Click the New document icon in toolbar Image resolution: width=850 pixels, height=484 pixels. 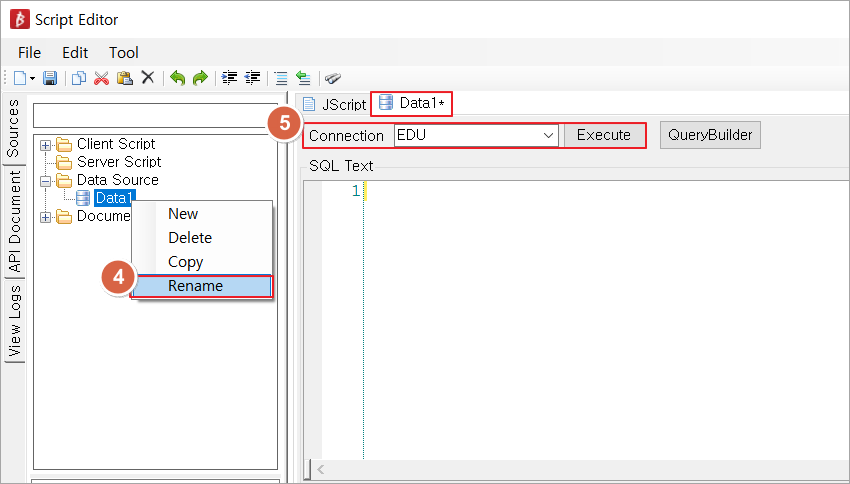coord(19,77)
